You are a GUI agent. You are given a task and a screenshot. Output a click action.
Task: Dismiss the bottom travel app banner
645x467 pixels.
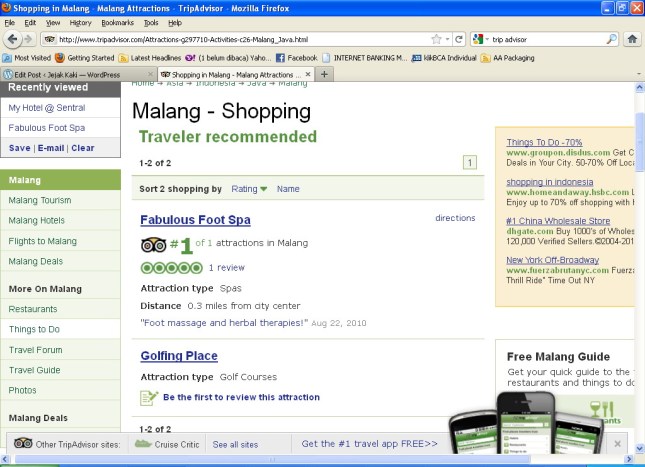pos(617,444)
